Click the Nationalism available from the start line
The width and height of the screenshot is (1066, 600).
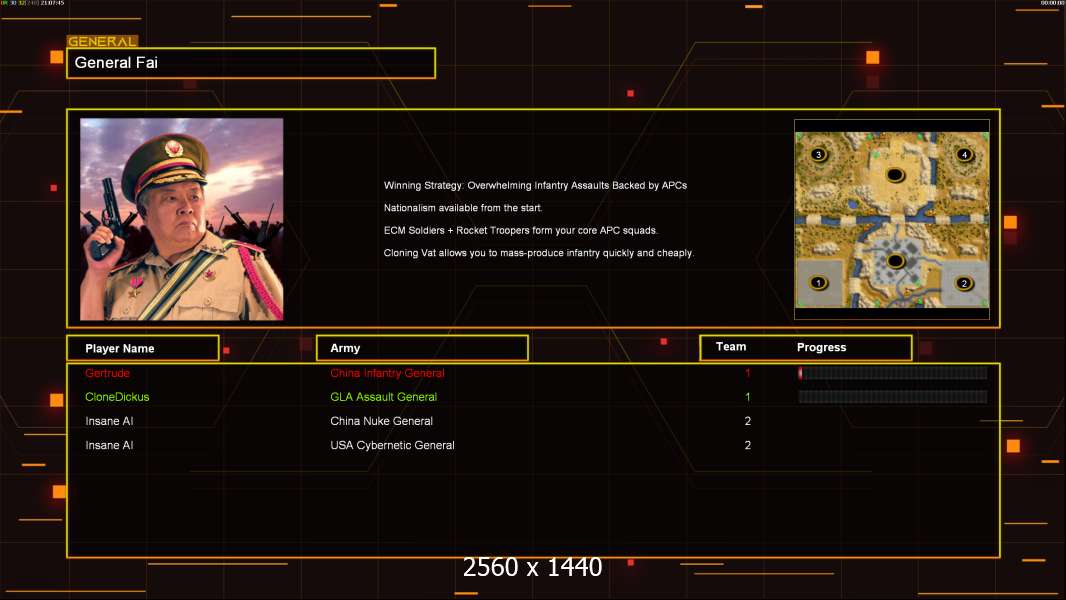(463, 208)
